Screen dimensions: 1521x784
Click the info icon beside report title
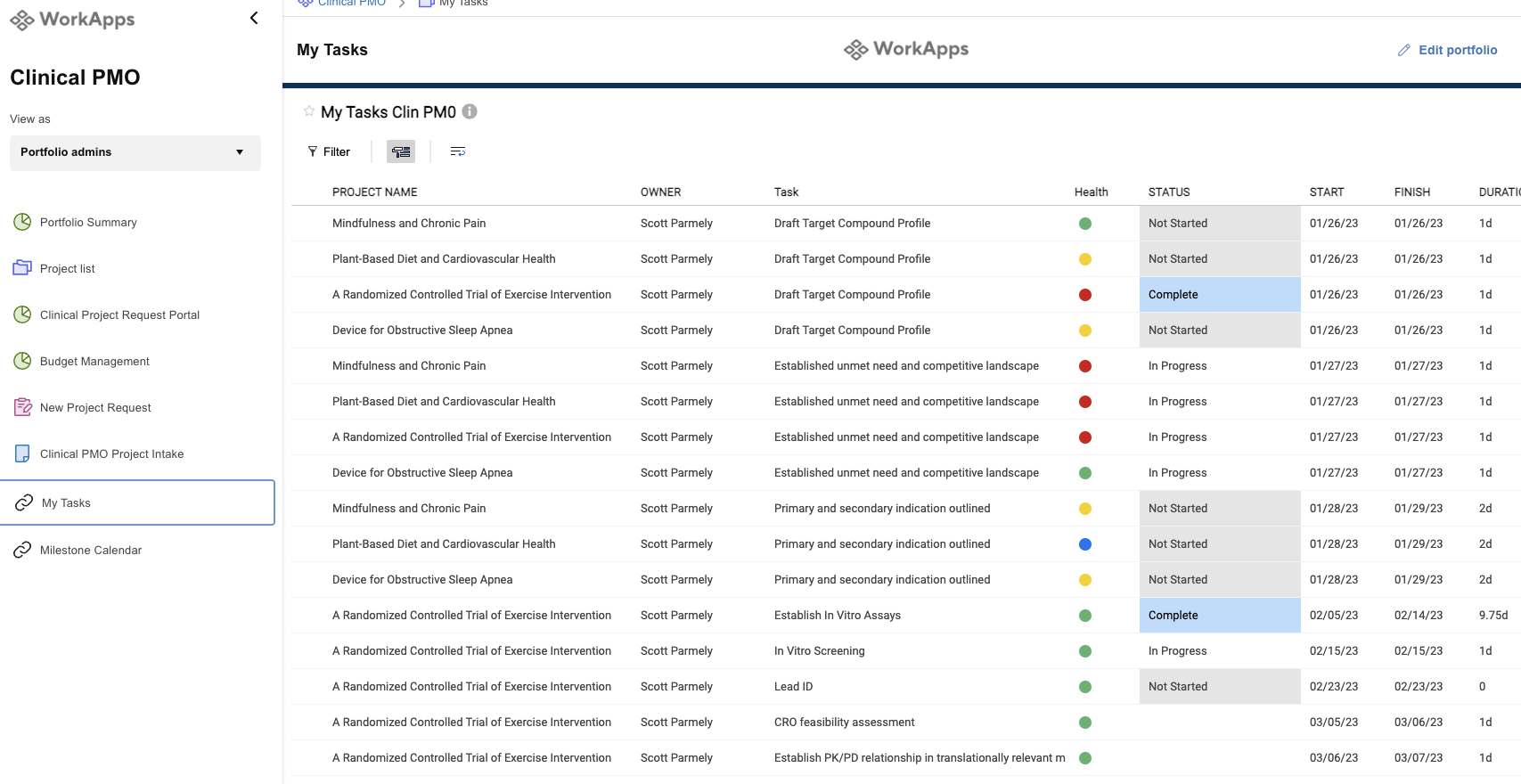pos(470,111)
